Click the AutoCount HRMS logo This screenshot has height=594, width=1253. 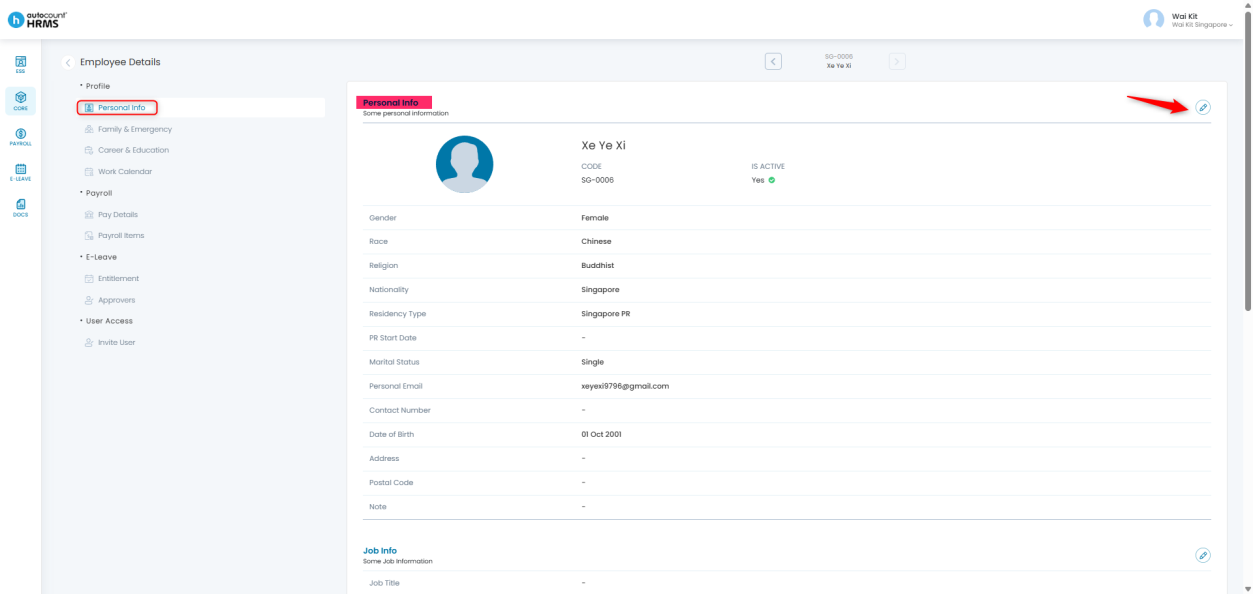tap(38, 19)
